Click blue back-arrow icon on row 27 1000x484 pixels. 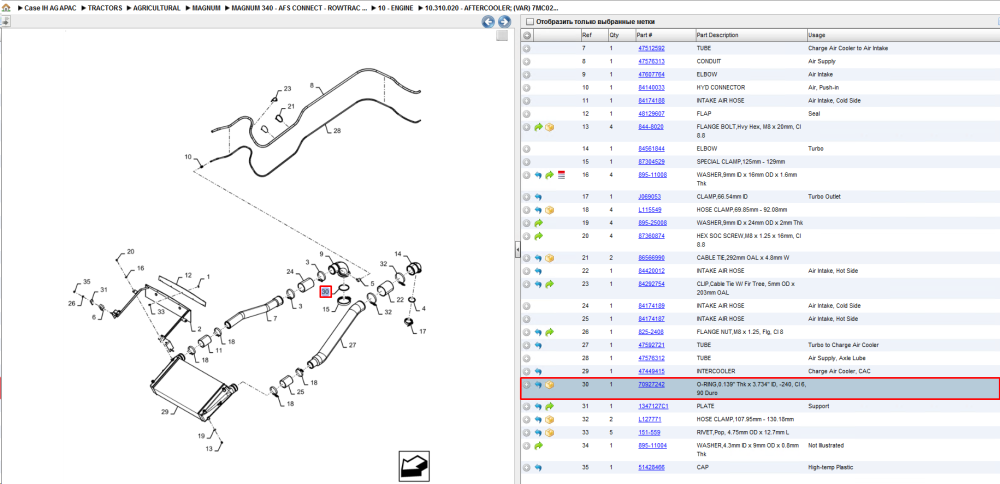pyautogui.click(x=538, y=345)
